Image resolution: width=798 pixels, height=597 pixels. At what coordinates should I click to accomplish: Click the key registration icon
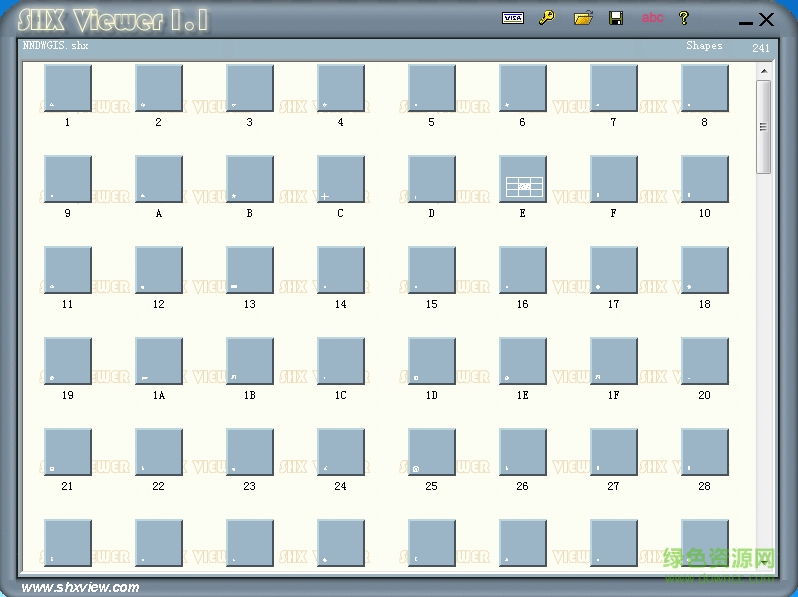(546, 18)
